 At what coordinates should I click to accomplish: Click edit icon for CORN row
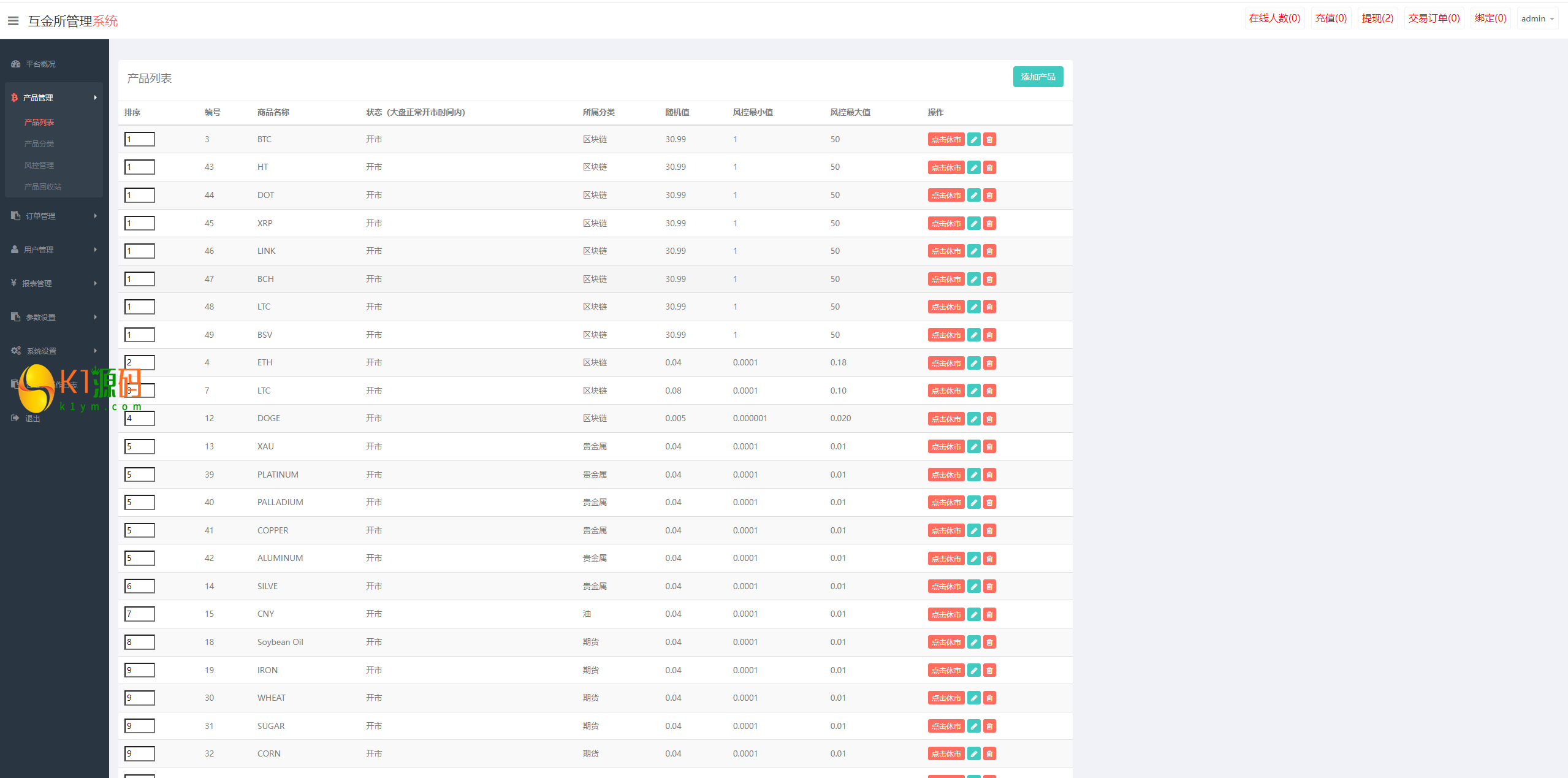(x=973, y=753)
